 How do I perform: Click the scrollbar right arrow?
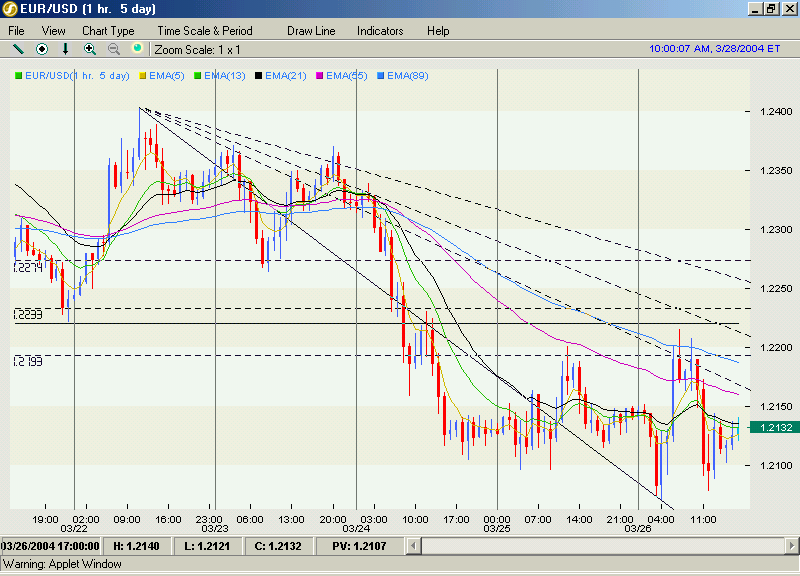(x=791, y=546)
